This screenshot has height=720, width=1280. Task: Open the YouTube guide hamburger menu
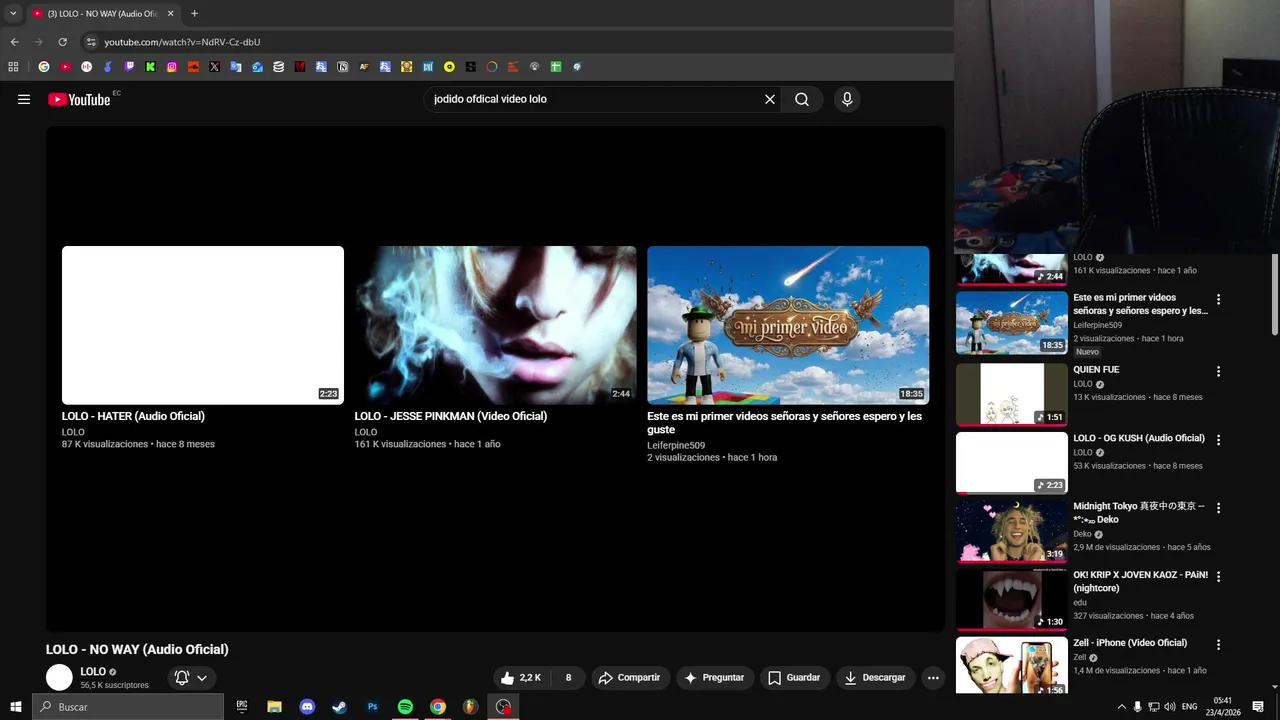24,99
